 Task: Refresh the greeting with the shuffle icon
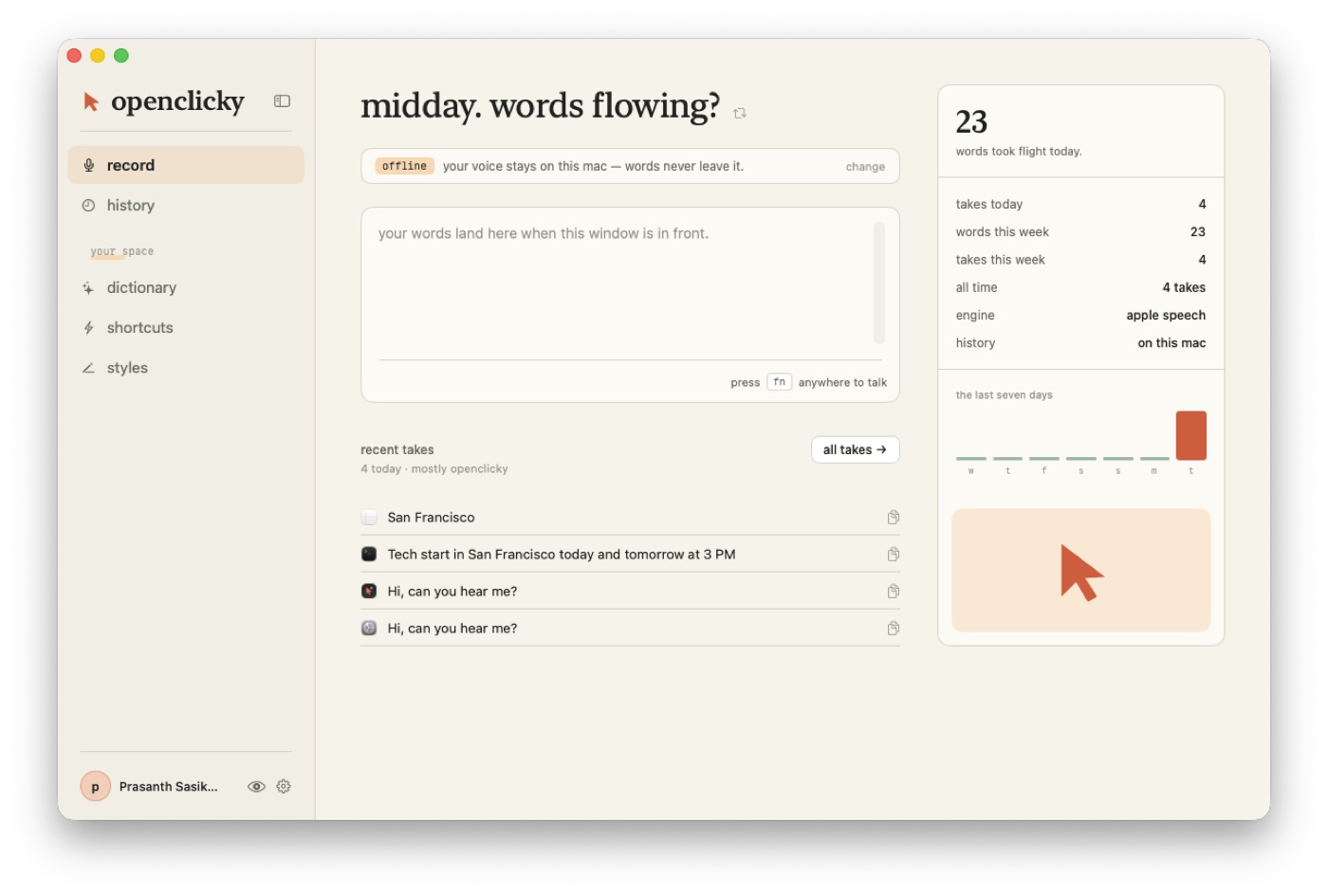pyautogui.click(x=740, y=113)
